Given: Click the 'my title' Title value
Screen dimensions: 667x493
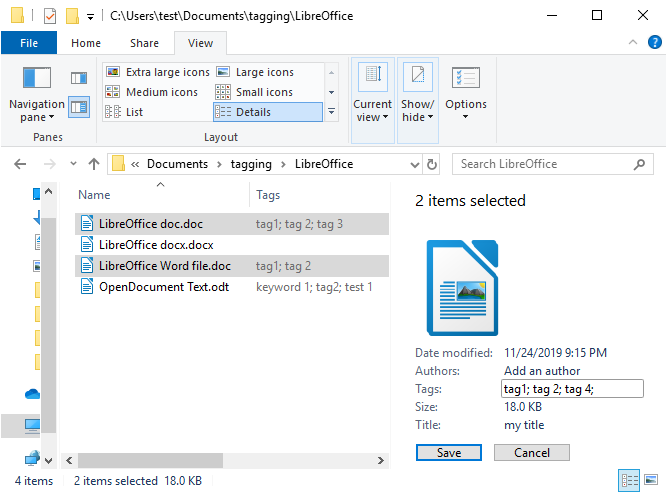Looking at the screenshot, I should click(524, 425).
